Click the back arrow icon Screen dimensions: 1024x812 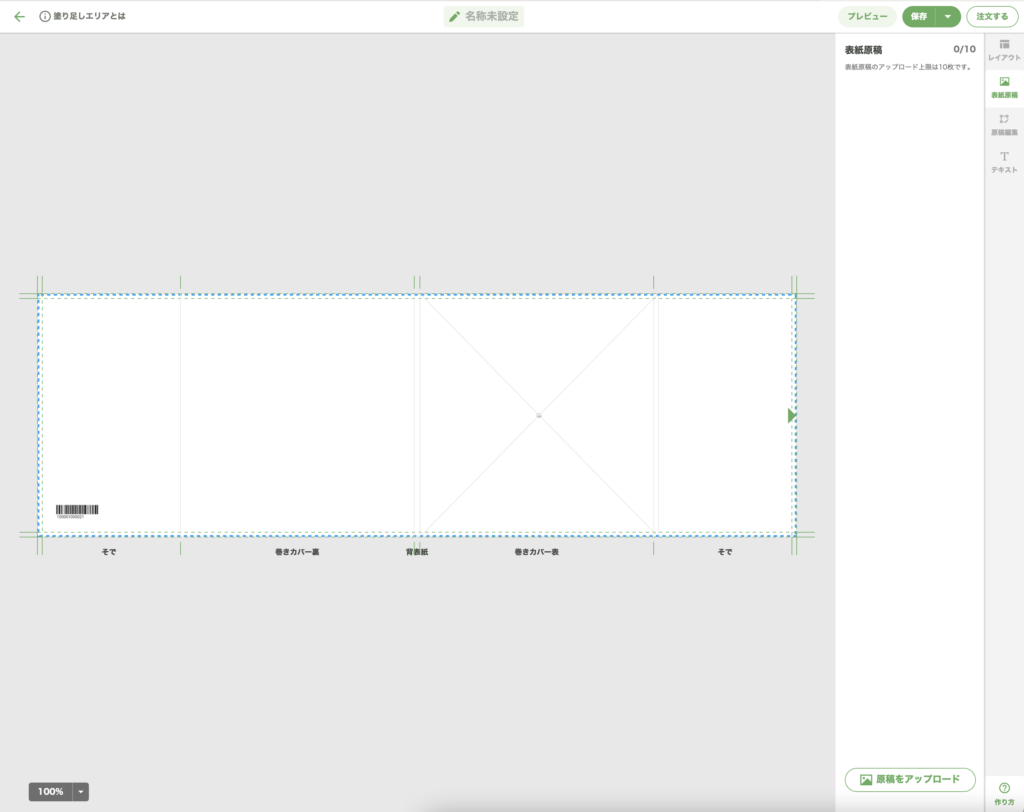[19, 17]
